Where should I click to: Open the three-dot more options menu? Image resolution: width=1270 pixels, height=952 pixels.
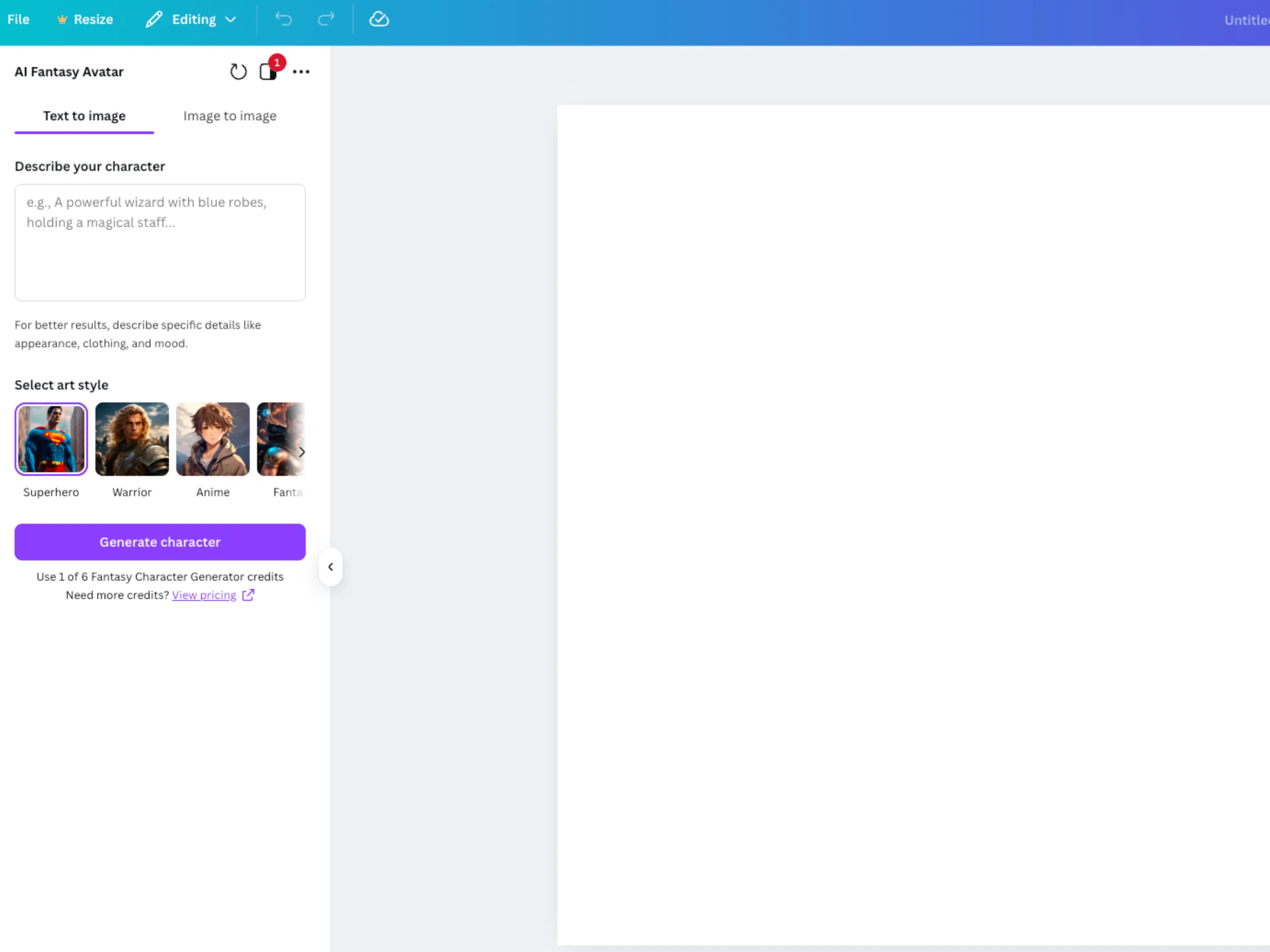[x=301, y=72]
